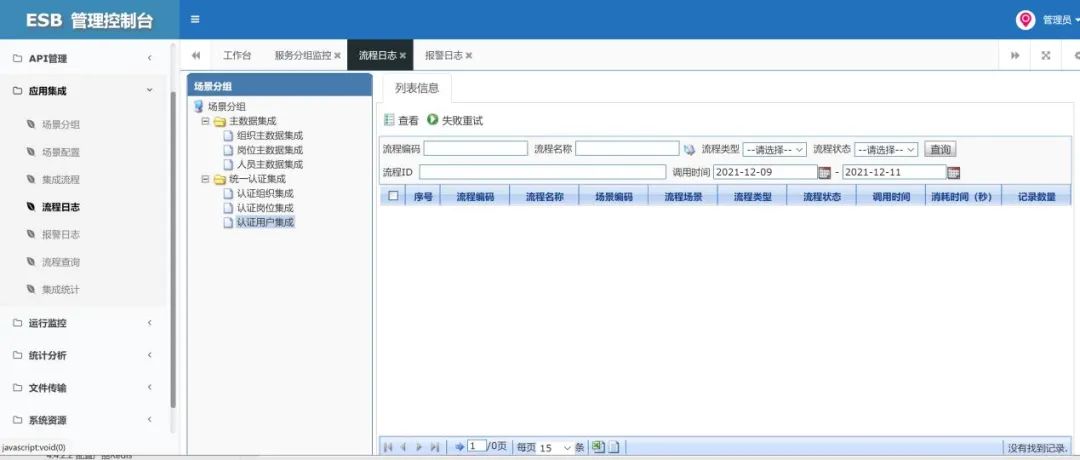Go to next page icon
1080x460 pixels.
[x=419, y=448]
